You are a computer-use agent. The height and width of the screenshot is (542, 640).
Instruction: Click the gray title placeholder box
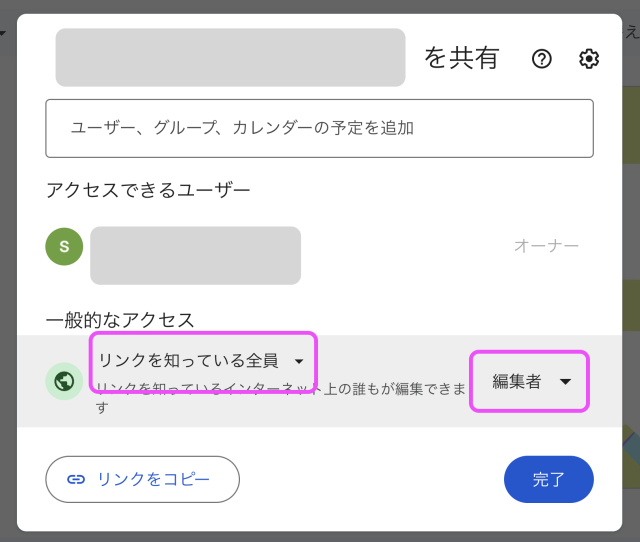pos(230,57)
